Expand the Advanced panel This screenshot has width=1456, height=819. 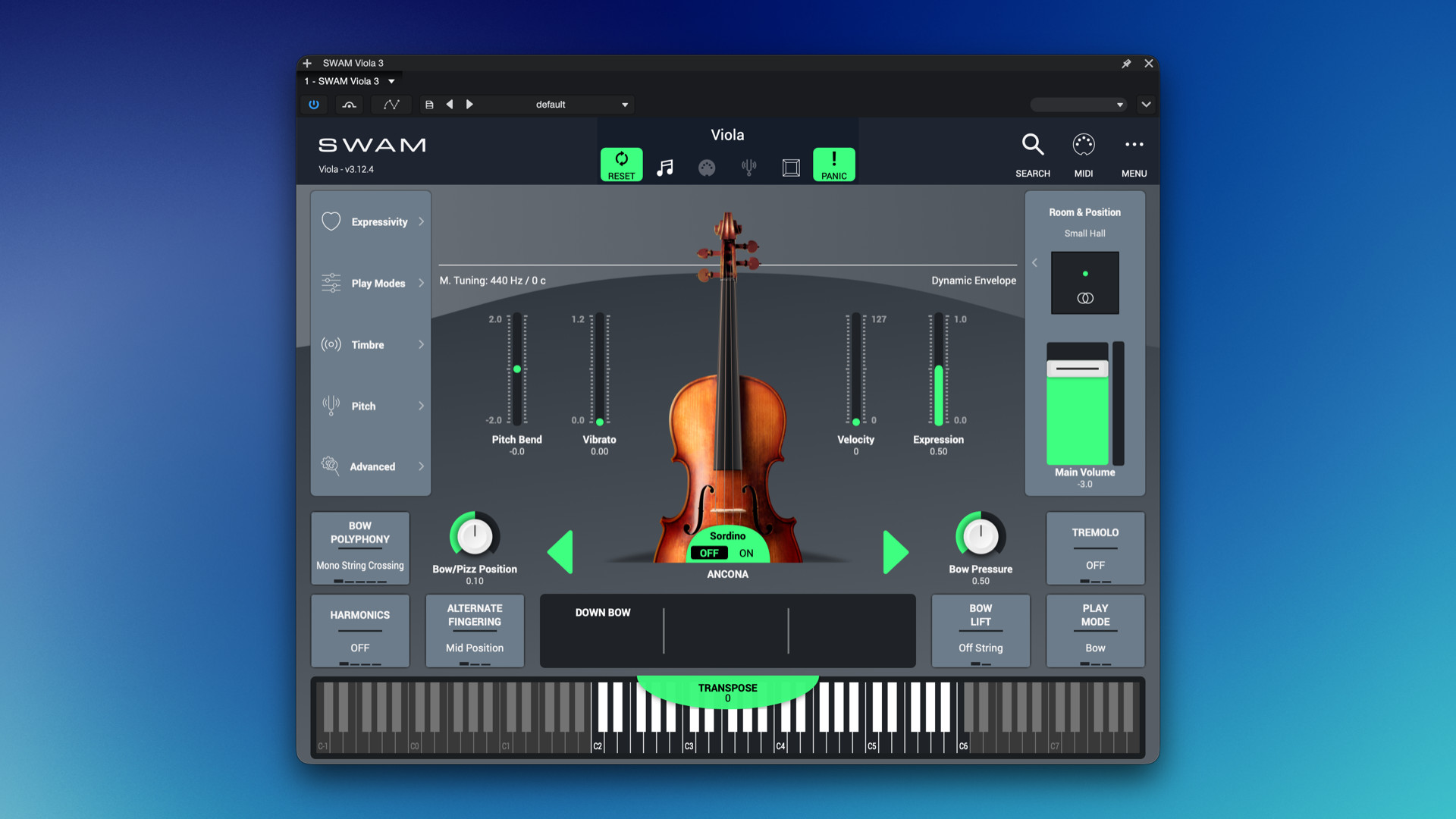click(x=371, y=467)
